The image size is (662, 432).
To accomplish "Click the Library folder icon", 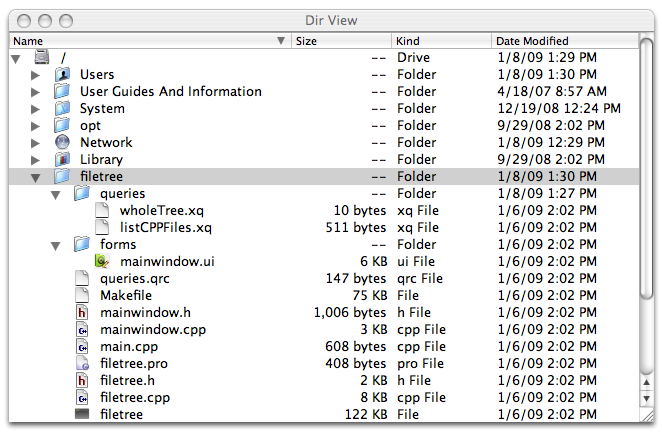I will [63, 160].
